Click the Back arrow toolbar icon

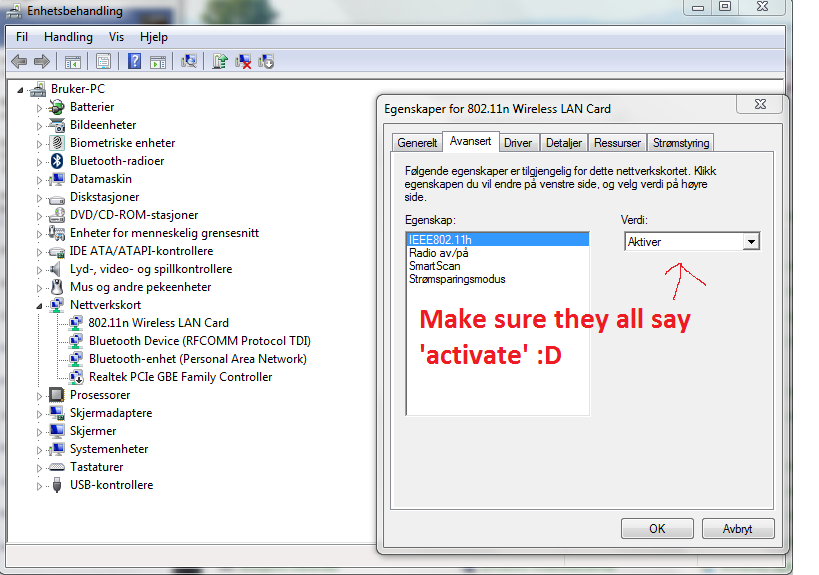pyautogui.click(x=19, y=62)
